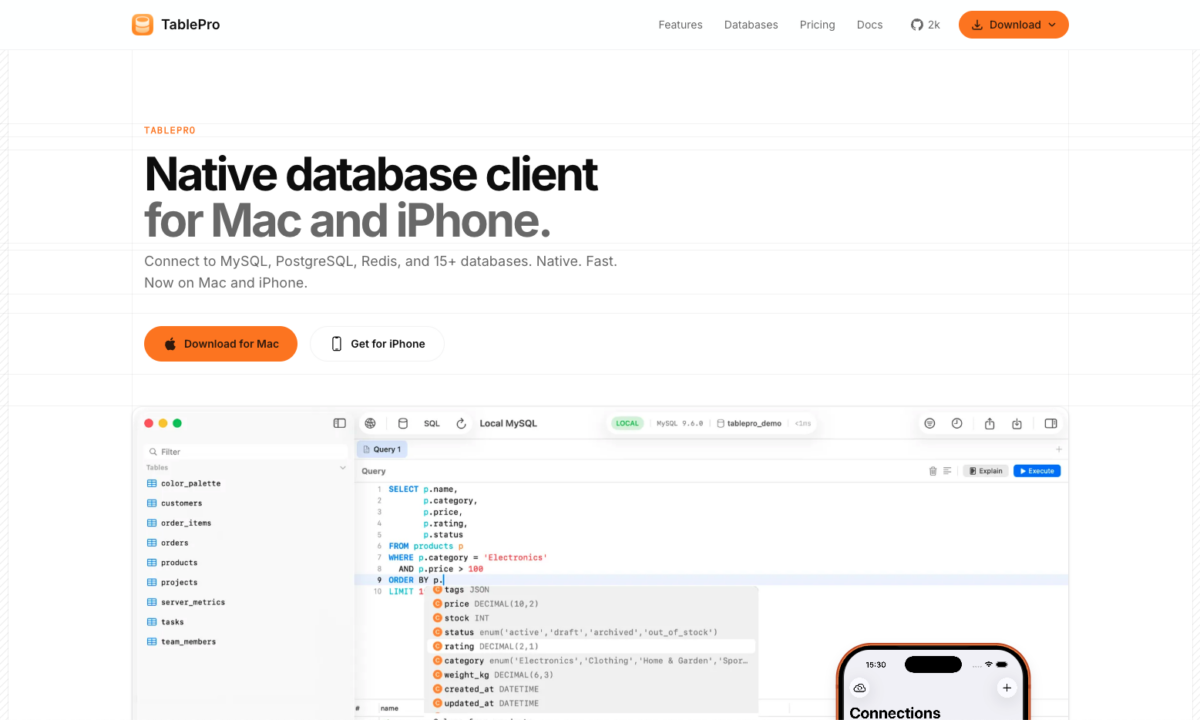Click the LOCAL connection badge
The image size is (1200, 720).
click(x=627, y=424)
